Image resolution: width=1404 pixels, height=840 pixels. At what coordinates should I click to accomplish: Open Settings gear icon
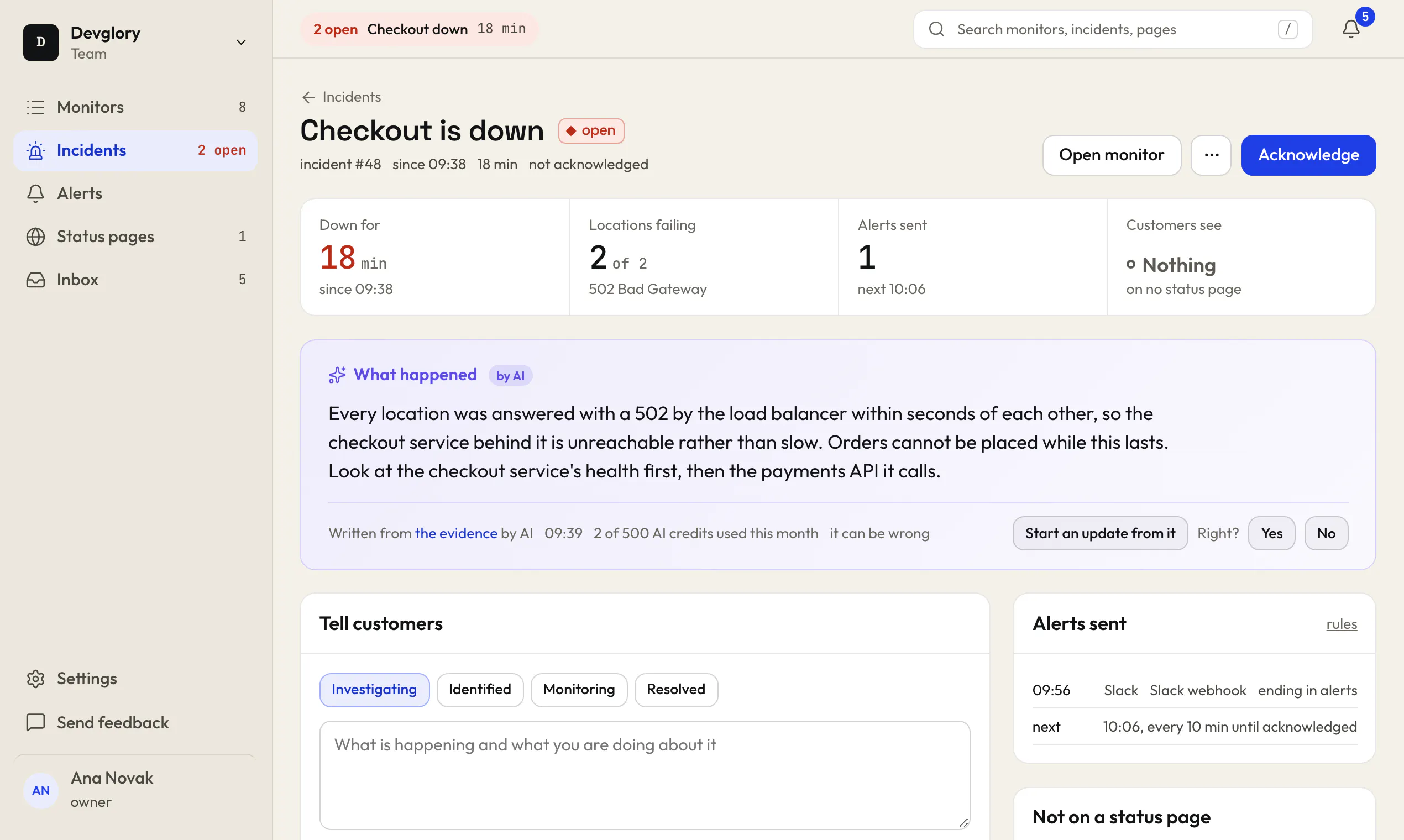35,679
